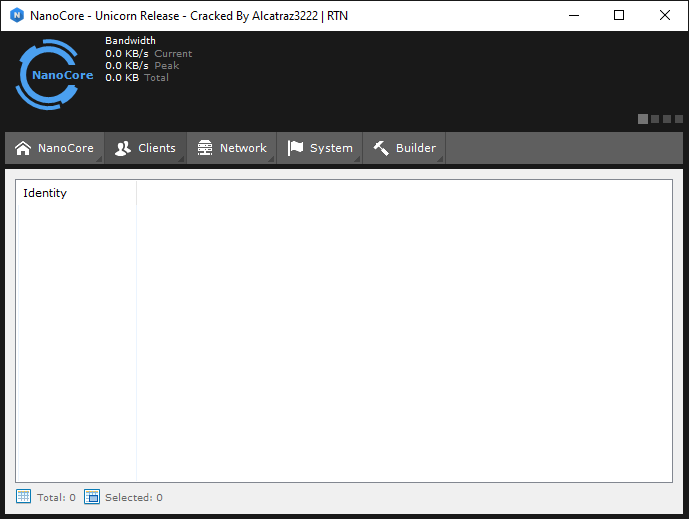Screen dimensions: 689x519
Task: Expand the Clients tab corner arrow
Action: click(181, 158)
